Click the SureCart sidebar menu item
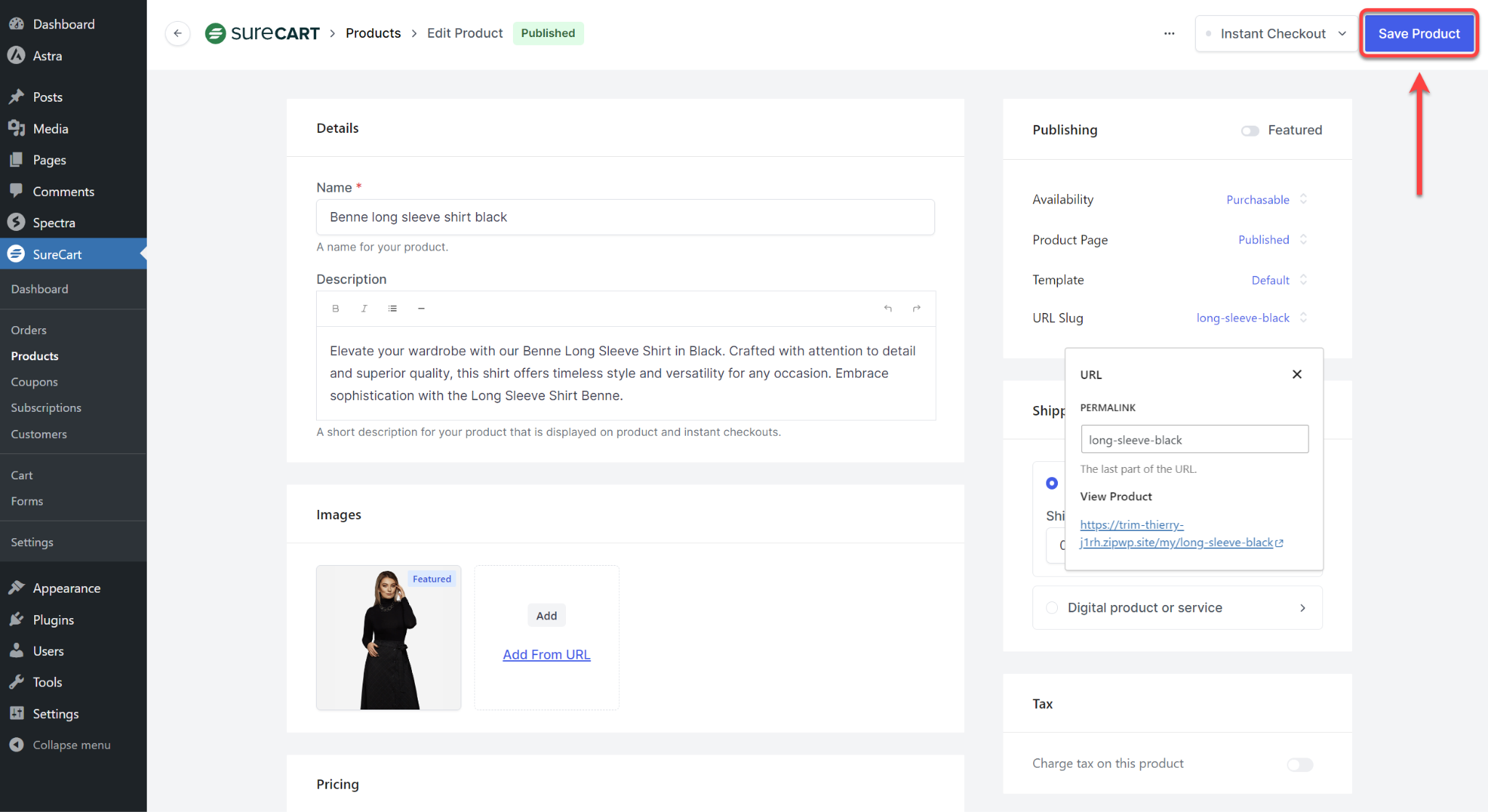The width and height of the screenshot is (1488, 812). pos(56,254)
